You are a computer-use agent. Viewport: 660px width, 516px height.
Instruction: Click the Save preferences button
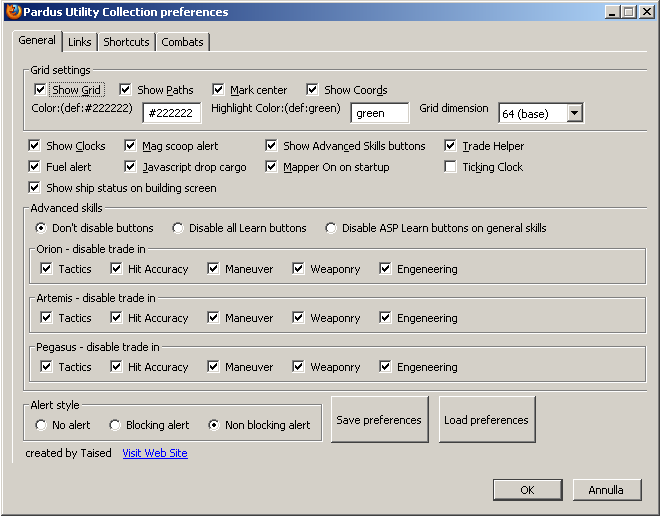pos(379,419)
